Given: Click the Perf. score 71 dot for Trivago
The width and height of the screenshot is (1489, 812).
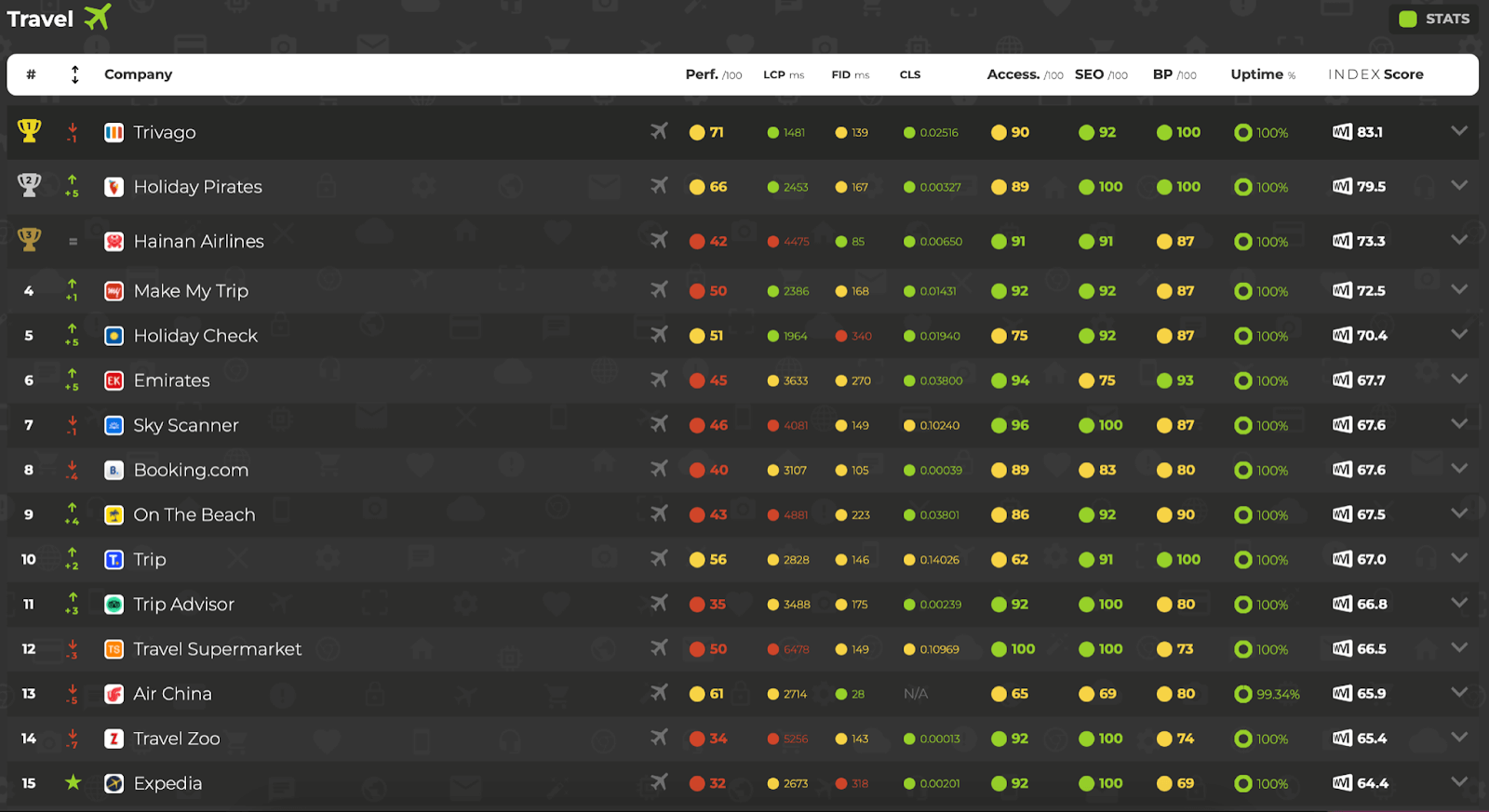Looking at the screenshot, I should (x=696, y=132).
